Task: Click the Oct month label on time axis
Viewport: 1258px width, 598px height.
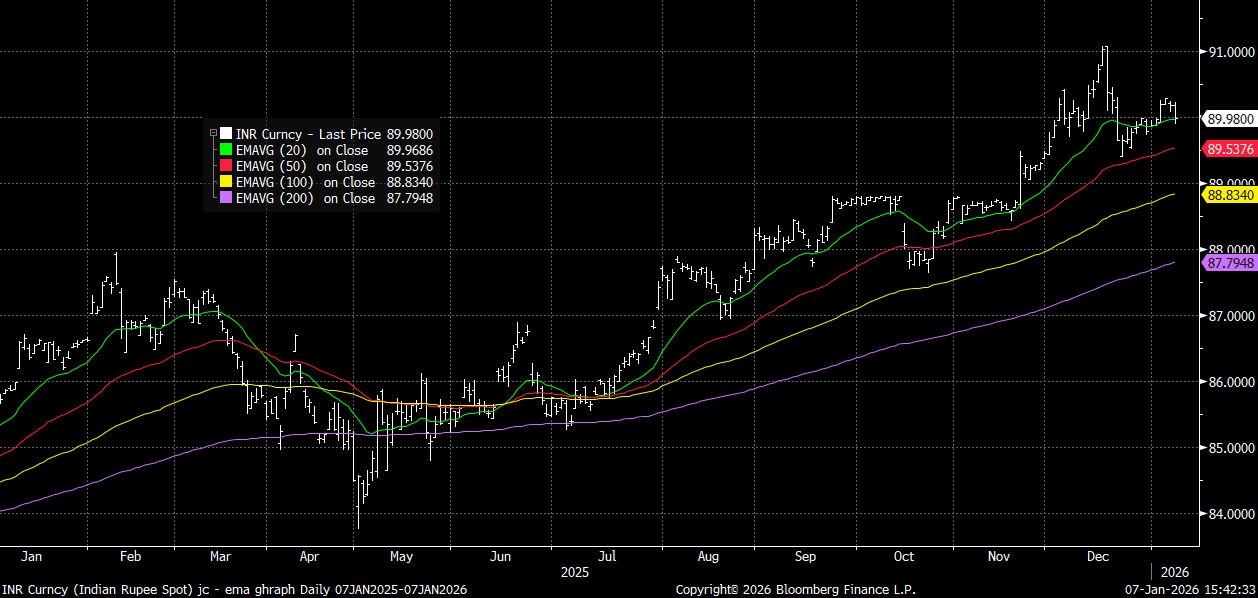Action: (x=904, y=556)
